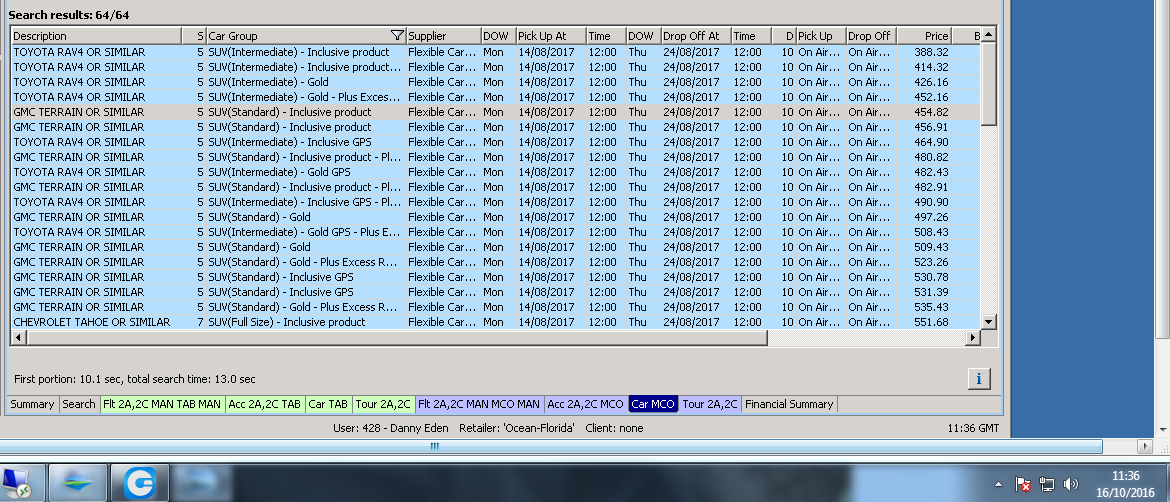1170x502 pixels.
Task: Select the row priced 535.43
Action: coord(495,307)
